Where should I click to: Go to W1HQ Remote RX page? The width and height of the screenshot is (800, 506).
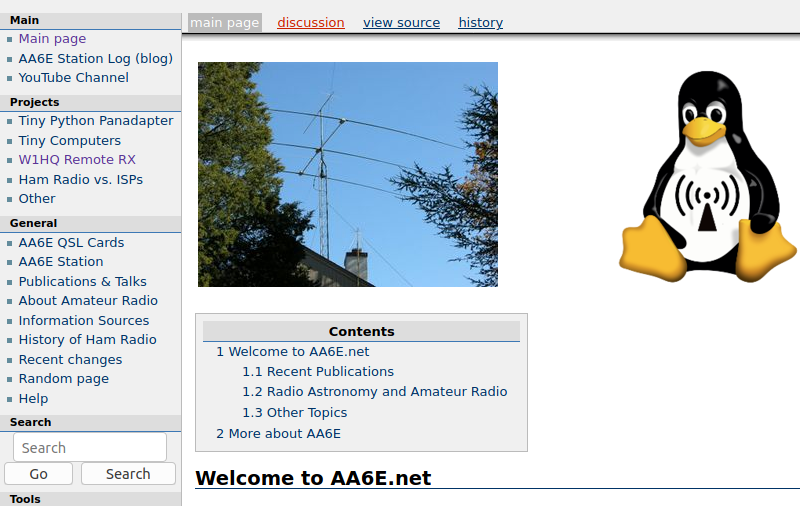[76, 160]
